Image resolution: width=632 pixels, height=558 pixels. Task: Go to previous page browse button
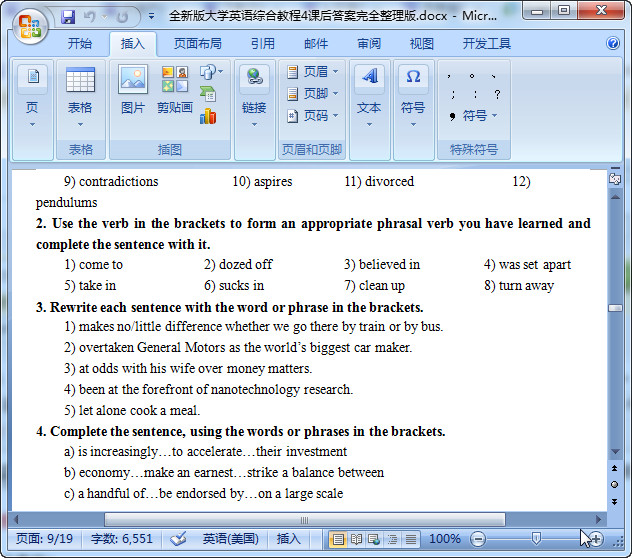[x=615, y=468]
